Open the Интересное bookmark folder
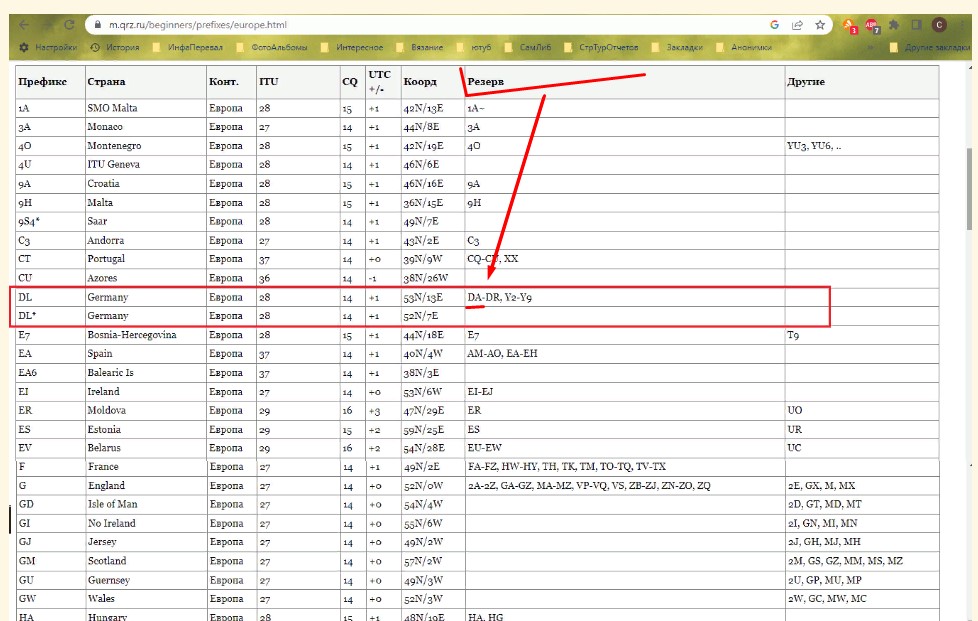The width and height of the screenshot is (978, 621). [x=352, y=47]
